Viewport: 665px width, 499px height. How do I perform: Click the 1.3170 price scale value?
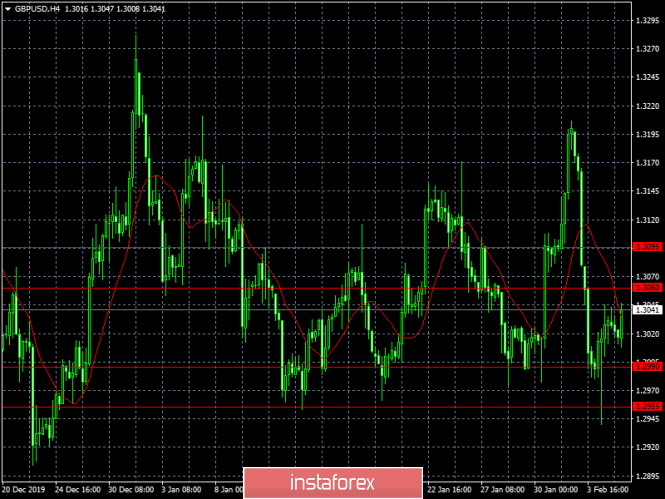(x=648, y=163)
